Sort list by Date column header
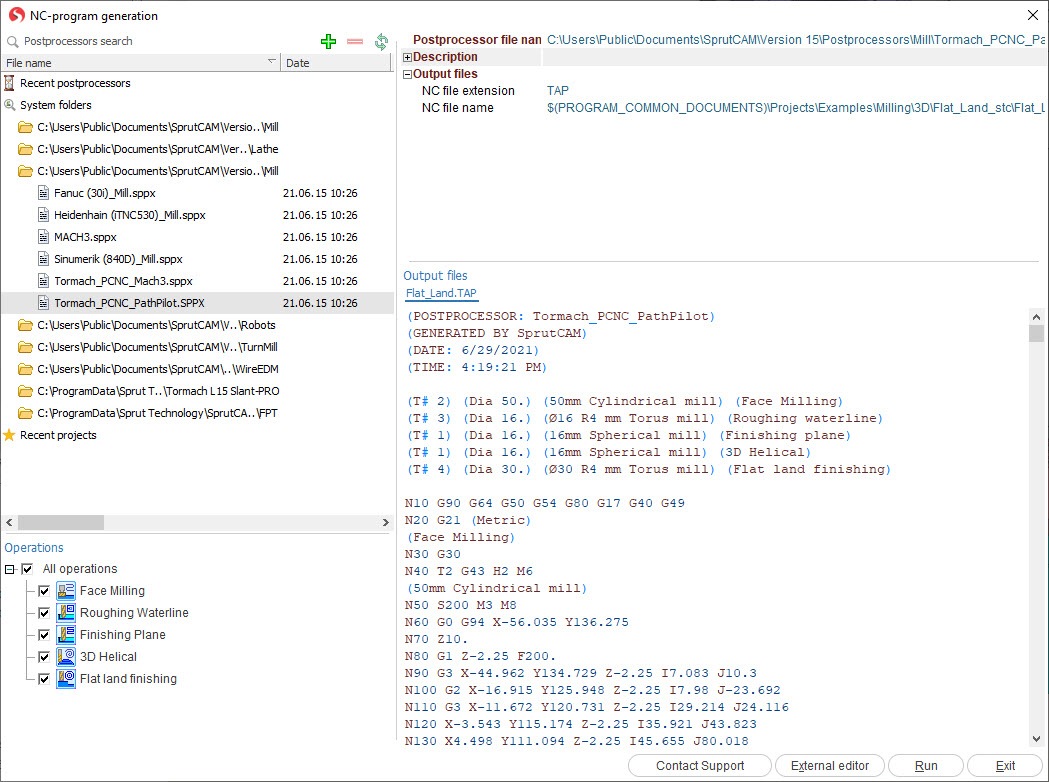This screenshot has height=782, width=1049. tap(336, 63)
